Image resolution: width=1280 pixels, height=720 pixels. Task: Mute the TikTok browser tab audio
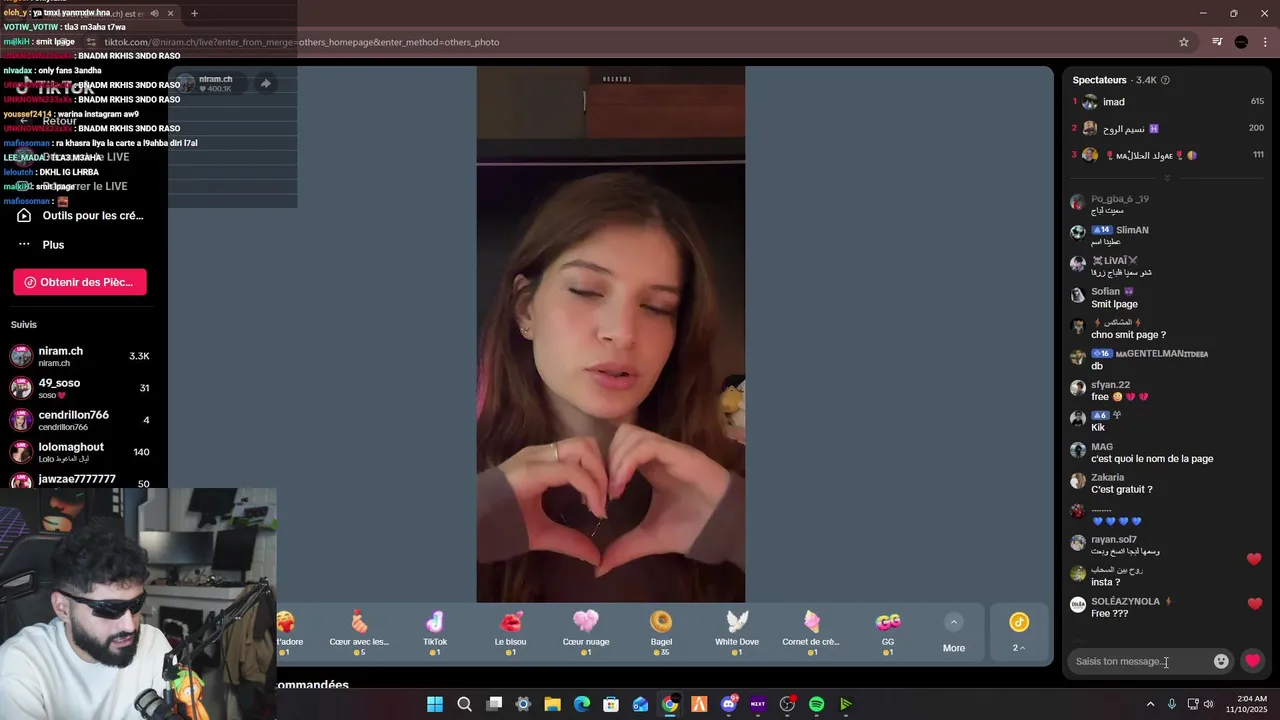pos(154,13)
